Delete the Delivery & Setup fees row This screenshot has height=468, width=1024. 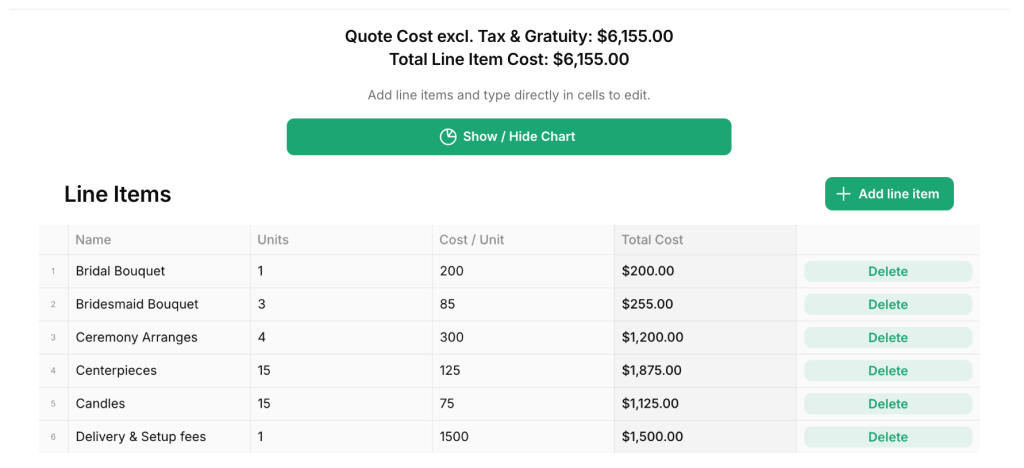(888, 437)
